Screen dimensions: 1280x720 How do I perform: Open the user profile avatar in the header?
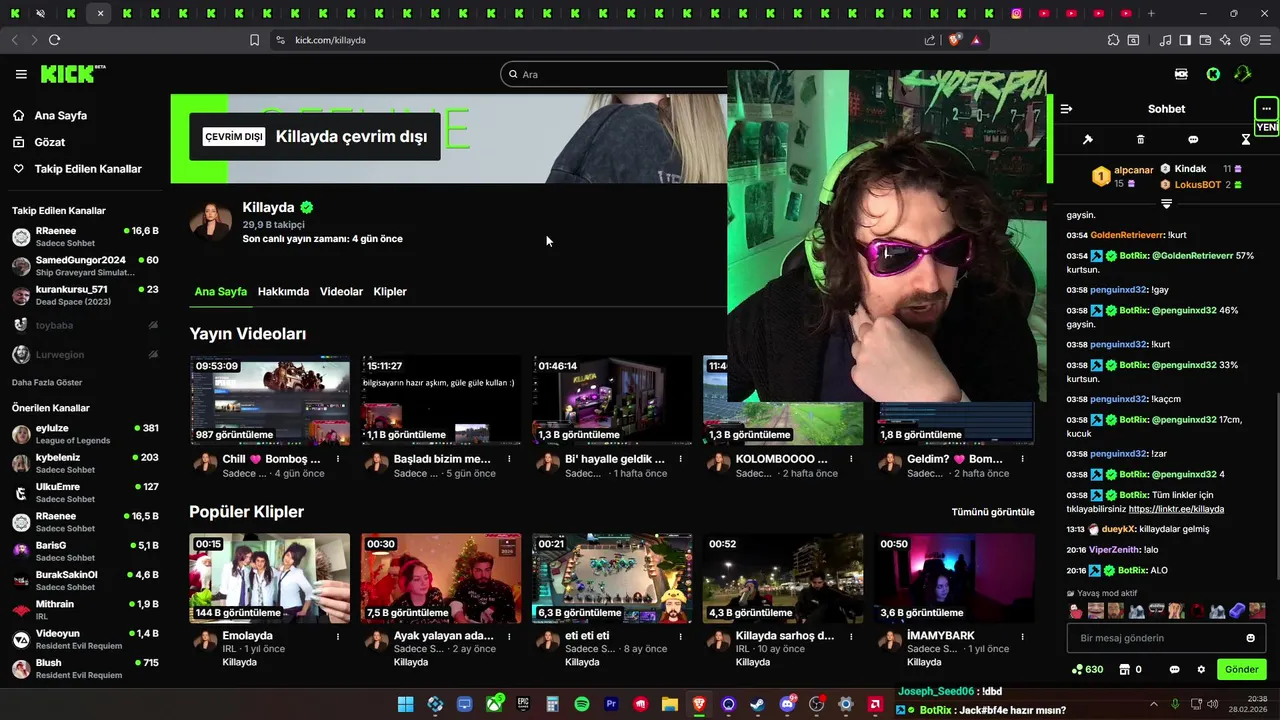(x=1243, y=74)
